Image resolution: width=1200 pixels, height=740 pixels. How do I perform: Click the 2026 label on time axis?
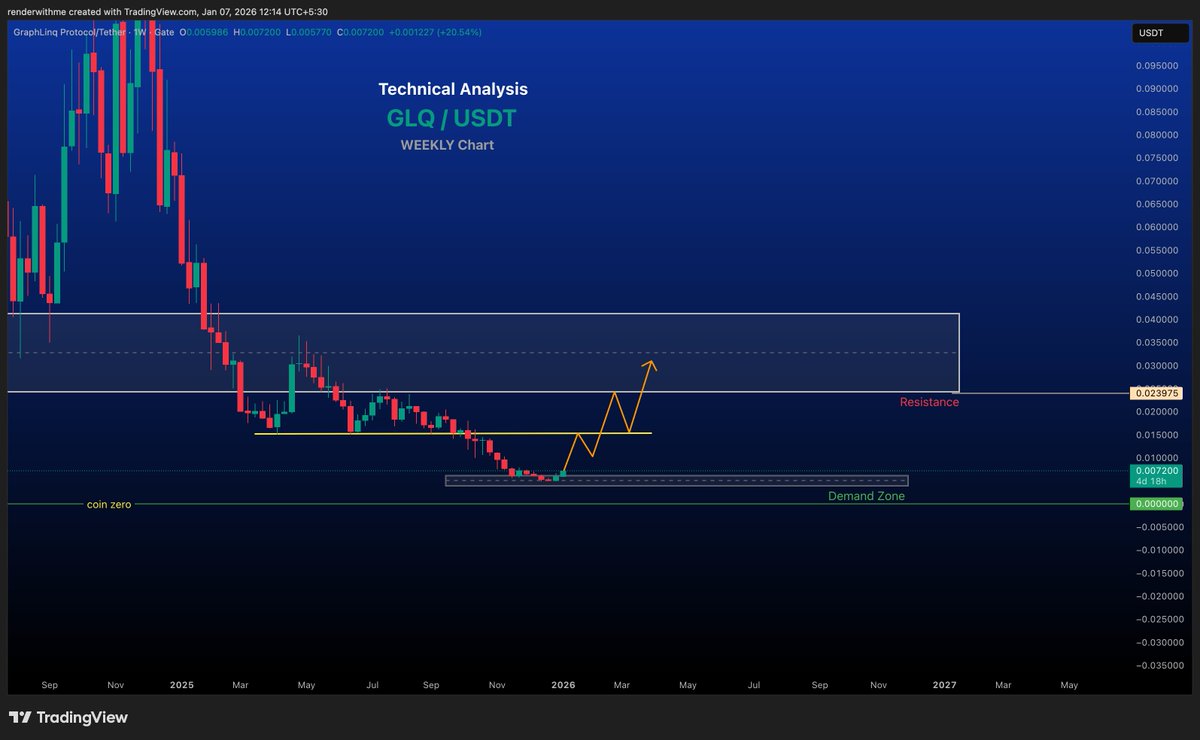pyautogui.click(x=563, y=685)
